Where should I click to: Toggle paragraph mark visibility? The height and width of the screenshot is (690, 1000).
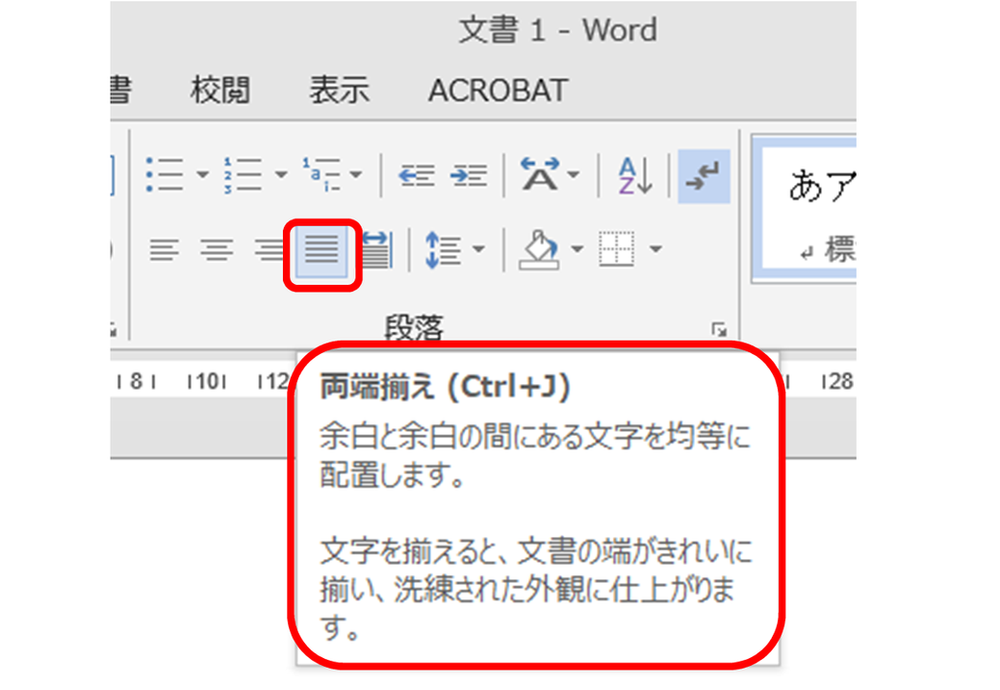coord(702,172)
